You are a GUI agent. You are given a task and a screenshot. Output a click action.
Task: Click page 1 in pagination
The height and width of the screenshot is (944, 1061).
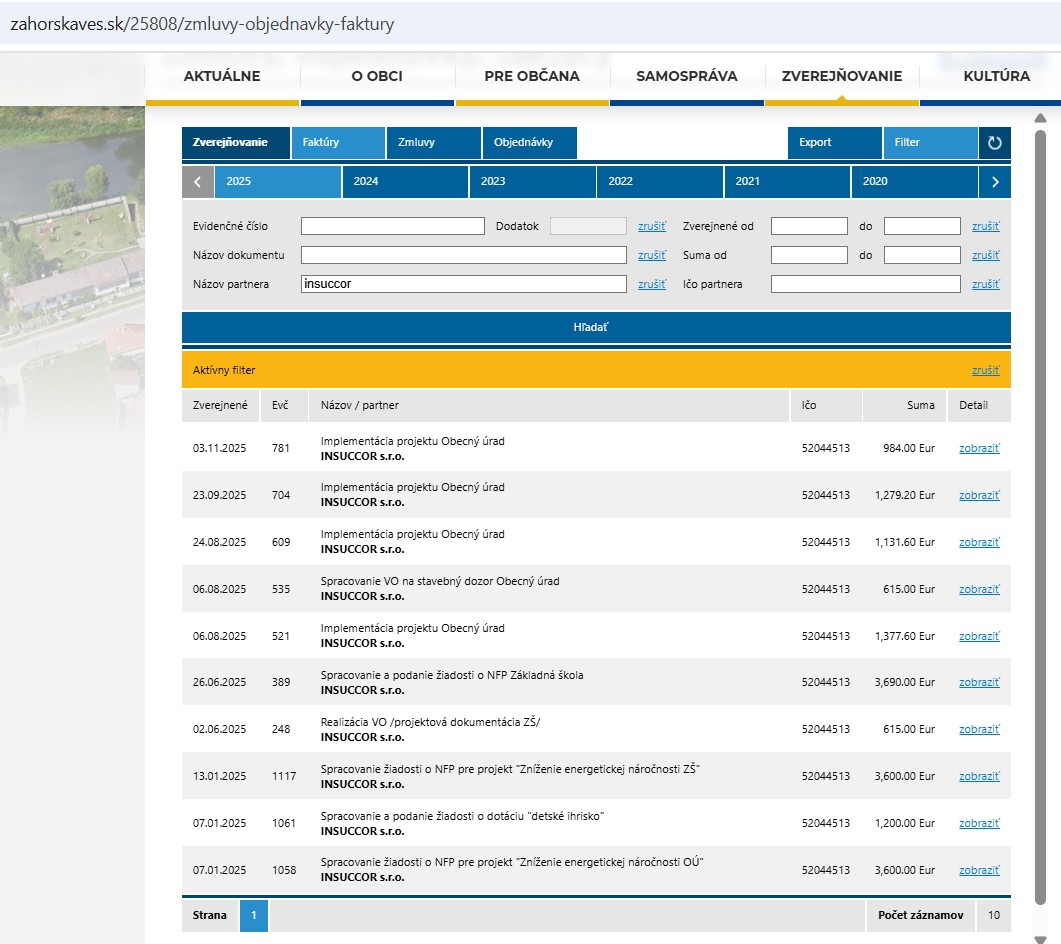(254, 915)
